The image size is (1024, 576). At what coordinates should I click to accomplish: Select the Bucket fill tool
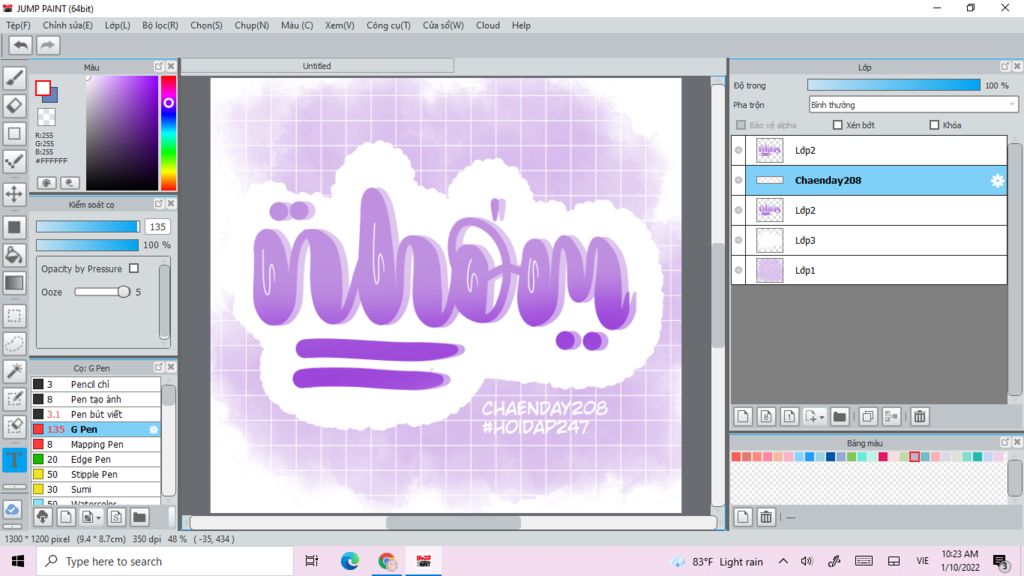click(14, 255)
